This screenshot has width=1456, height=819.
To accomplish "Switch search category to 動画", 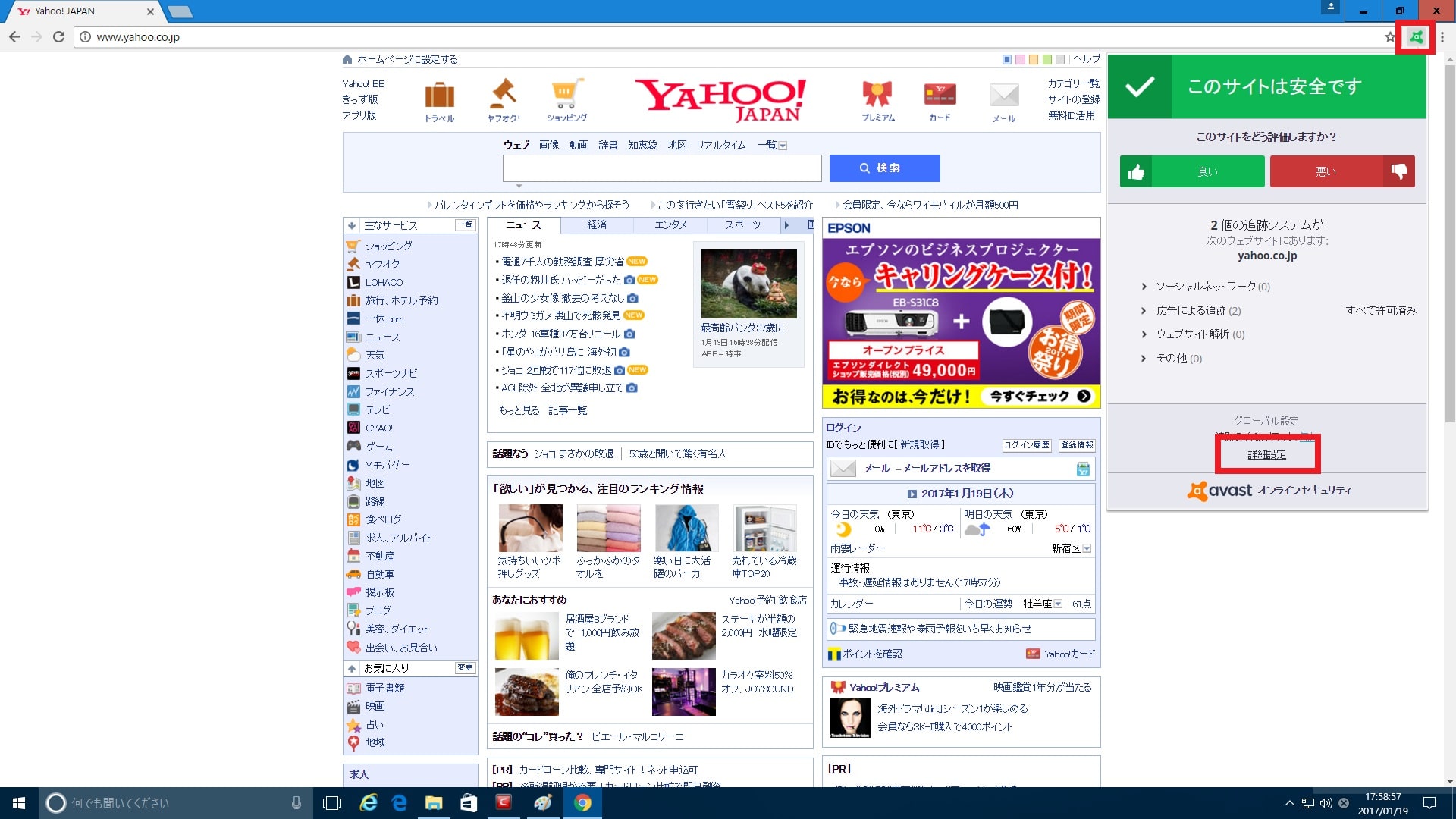I will coord(579,145).
